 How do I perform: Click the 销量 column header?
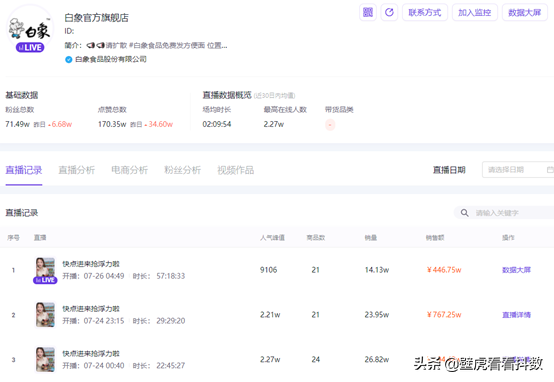pos(371,238)
